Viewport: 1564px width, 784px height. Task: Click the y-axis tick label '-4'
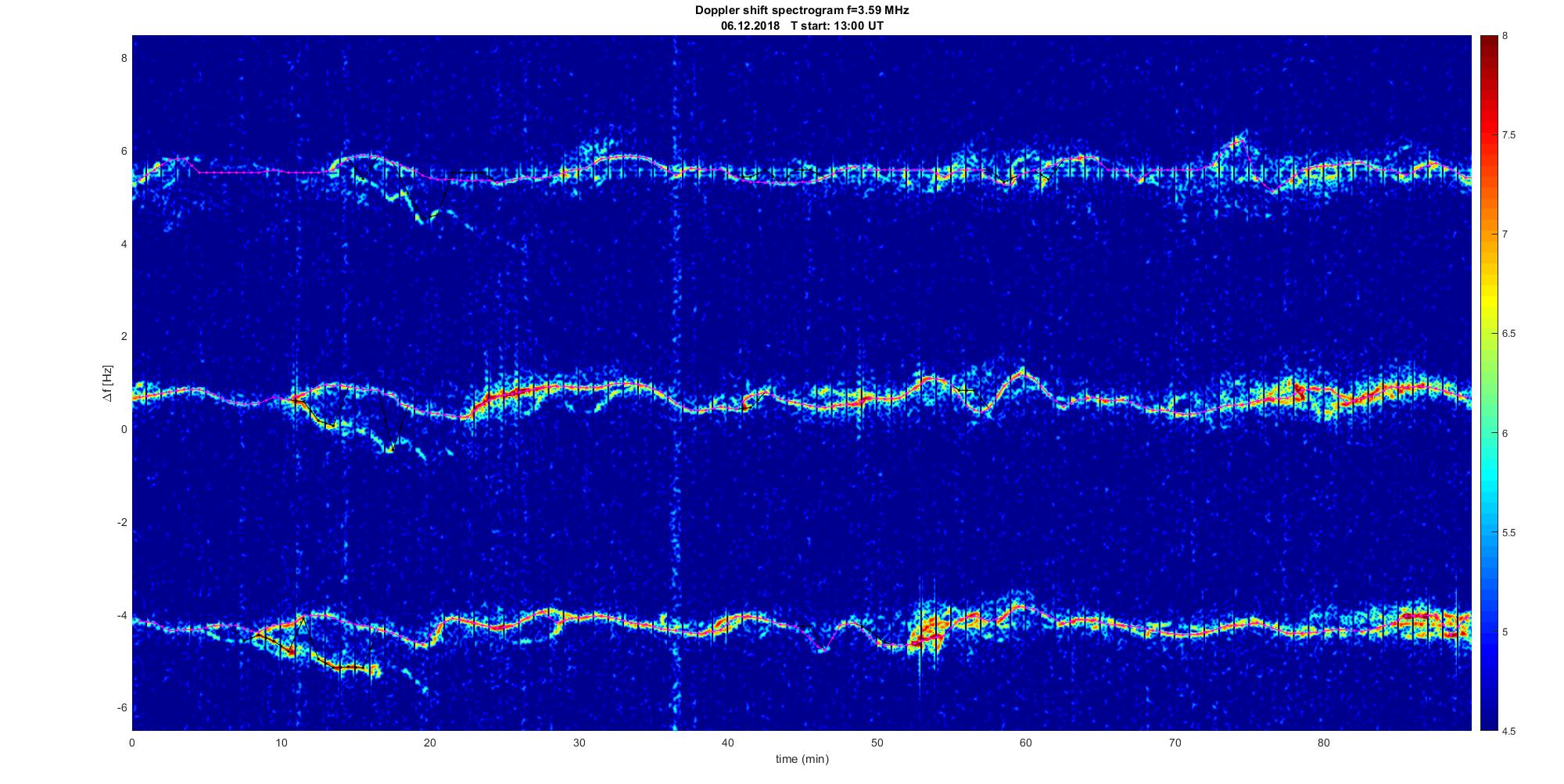tap(121, 615)
